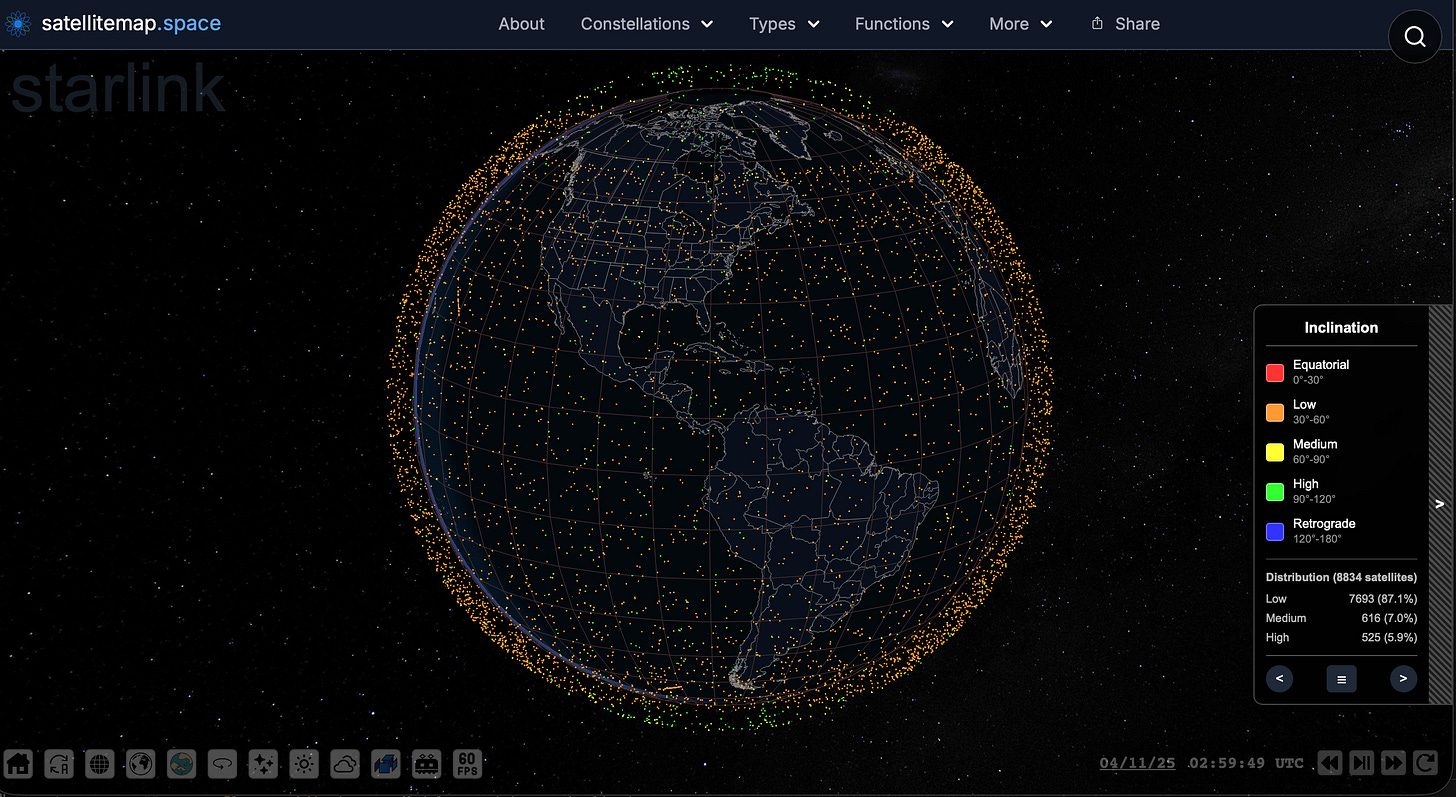The height and width of the screenshot is (797, 1456).
Task: Click the green High inclination swatch
Action: [1275, 492]
